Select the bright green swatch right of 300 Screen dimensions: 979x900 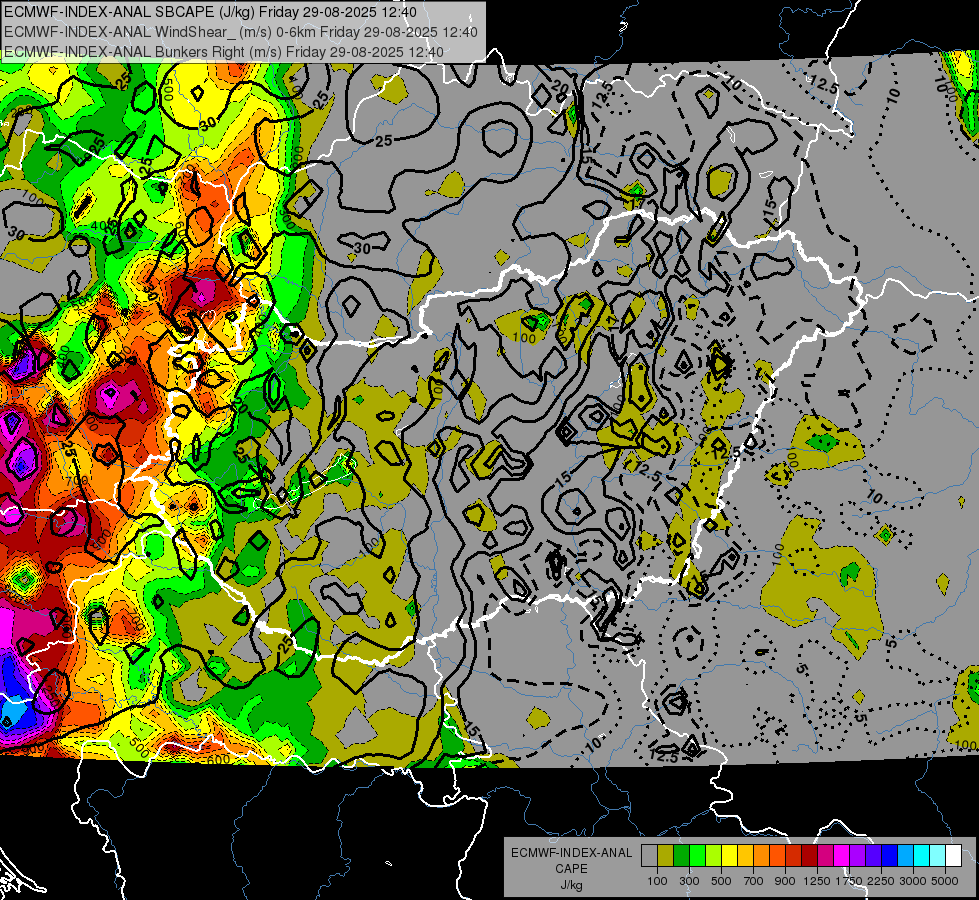(x=697, y=856)
